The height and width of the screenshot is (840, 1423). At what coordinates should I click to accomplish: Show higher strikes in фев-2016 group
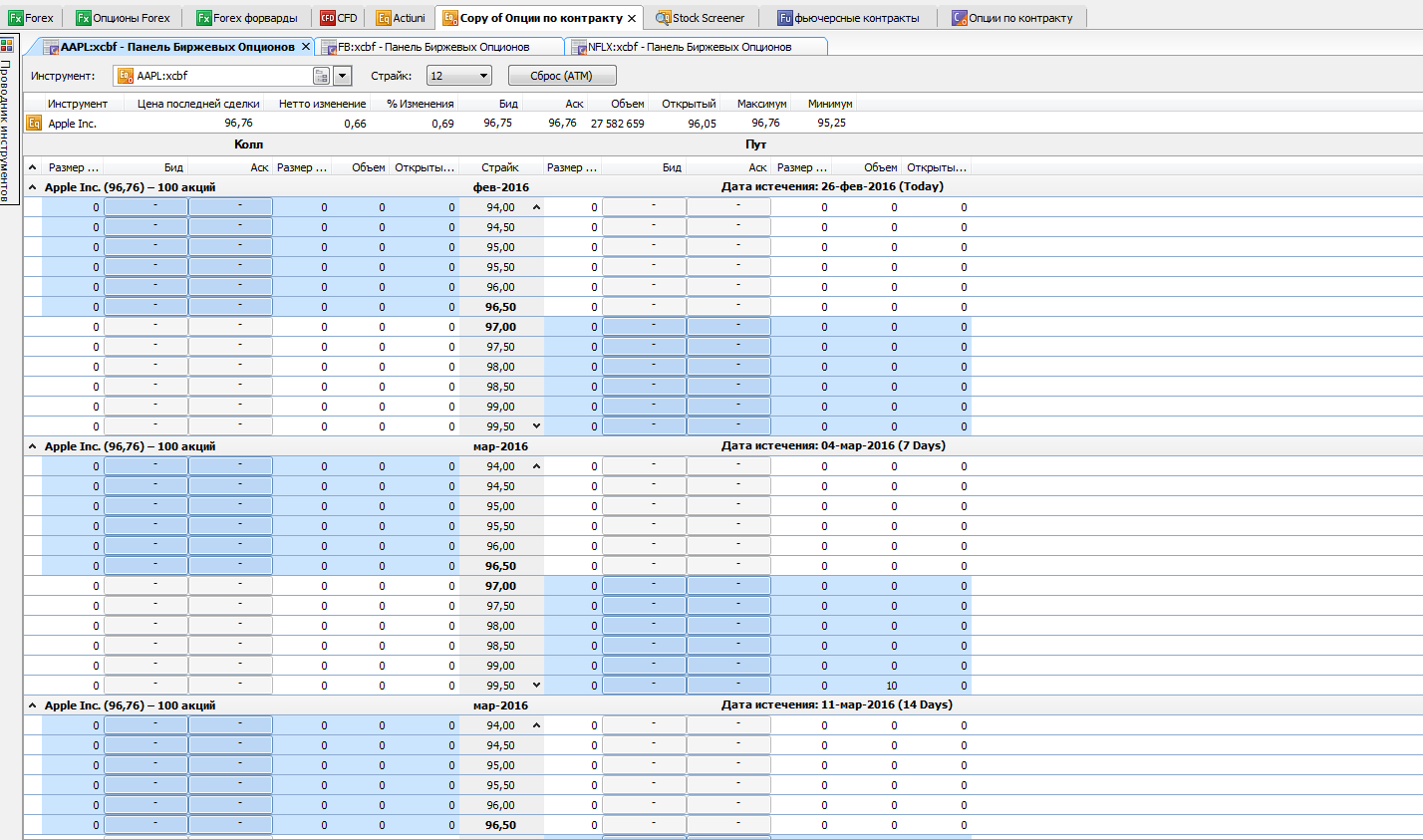click(x=536, y=426)
